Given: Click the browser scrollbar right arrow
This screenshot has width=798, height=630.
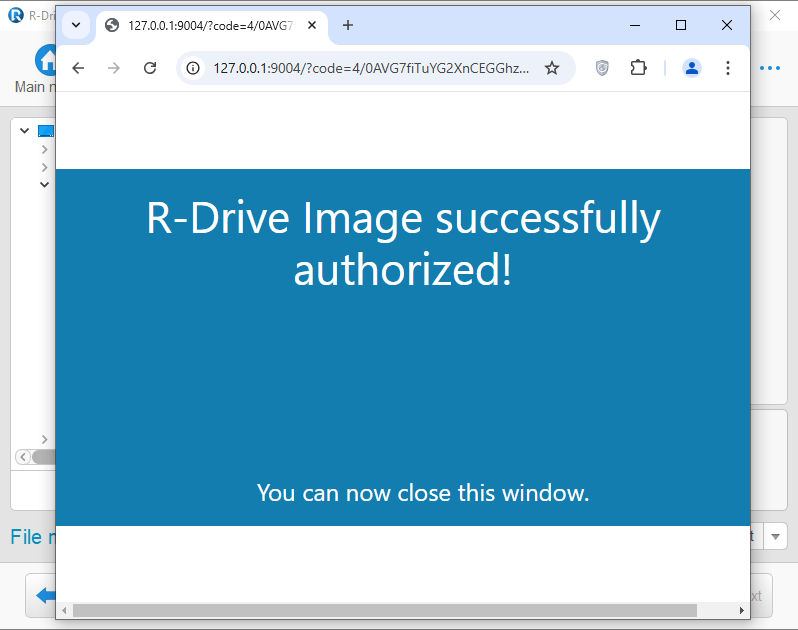Looking at the screenshot, I should coord(742,610).
